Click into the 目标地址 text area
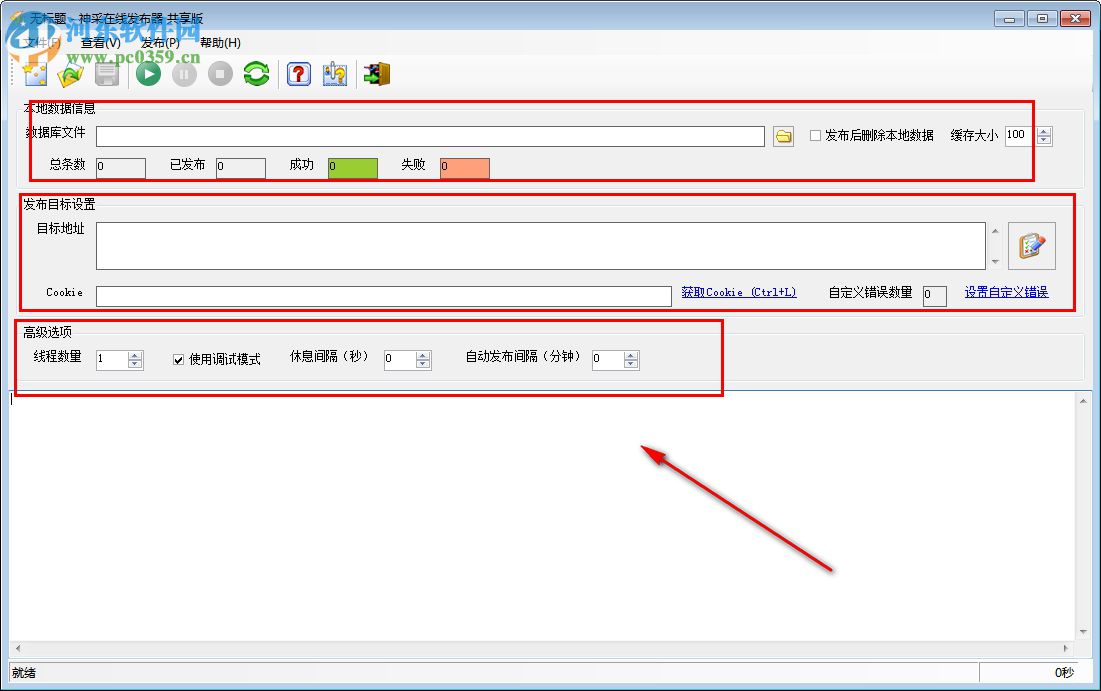 pos(541,246)
